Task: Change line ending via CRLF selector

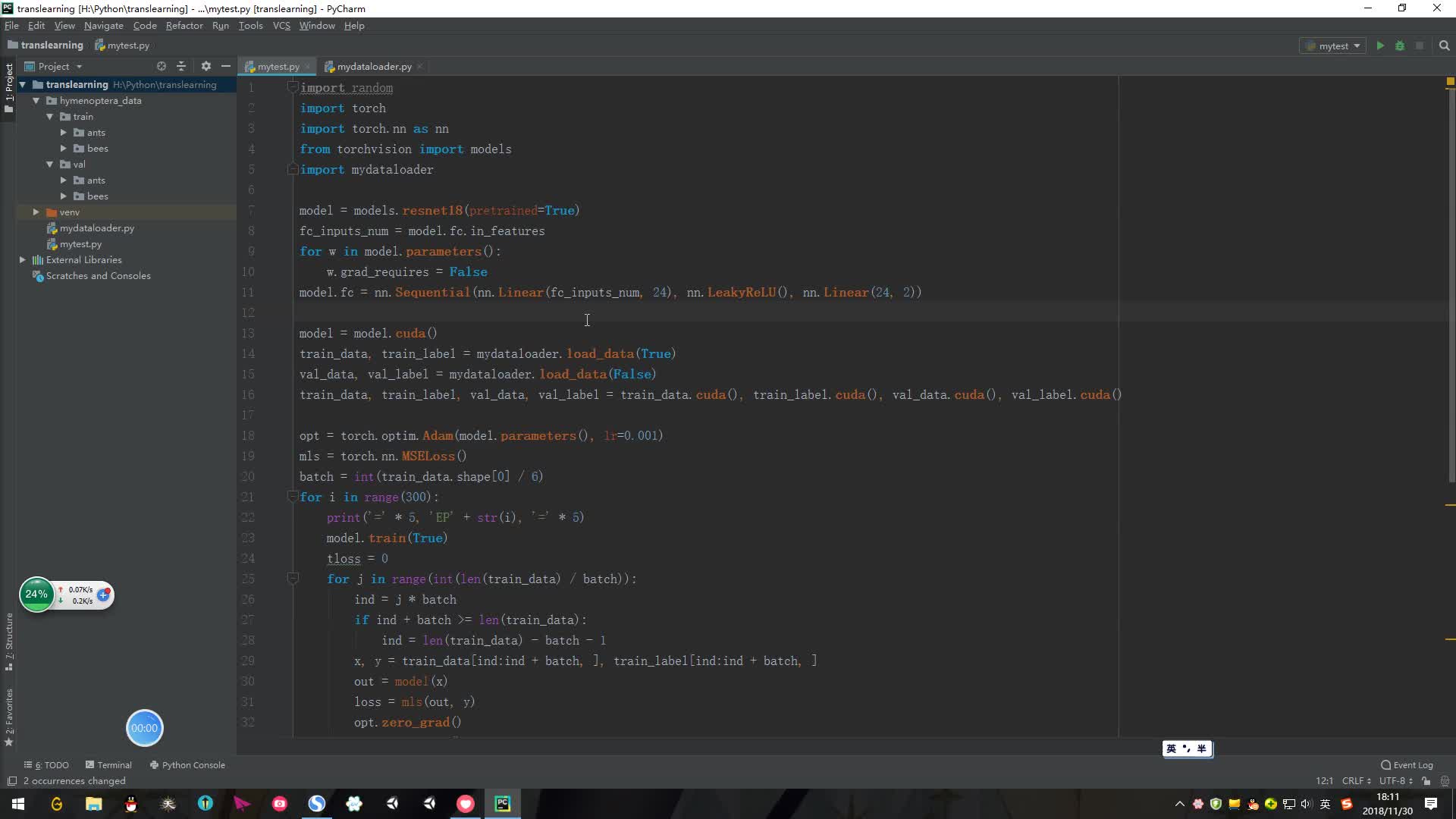Action: coord(1355,781)
